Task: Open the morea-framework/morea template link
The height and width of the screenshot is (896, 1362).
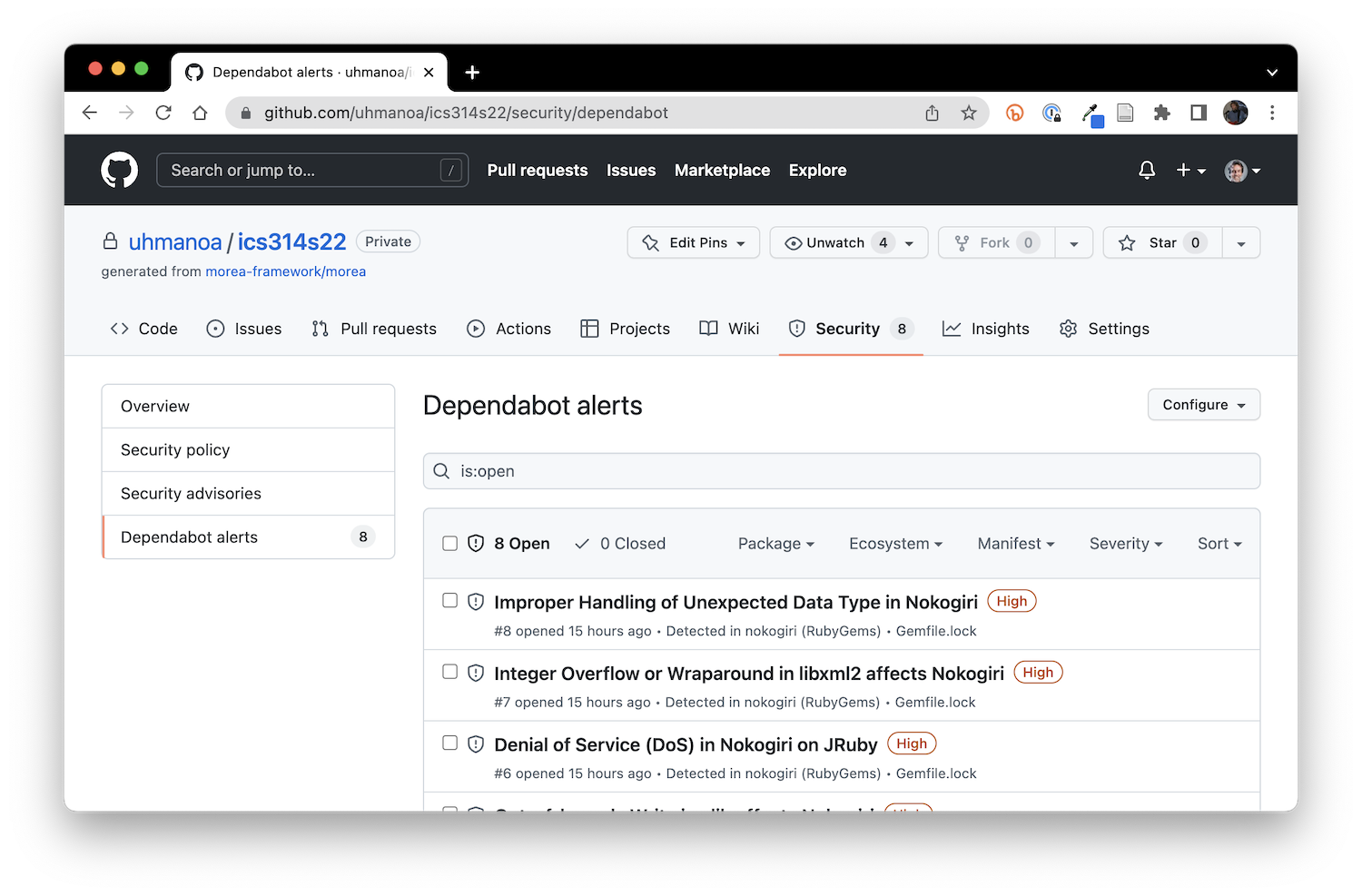Action: [x=286, y=271]
